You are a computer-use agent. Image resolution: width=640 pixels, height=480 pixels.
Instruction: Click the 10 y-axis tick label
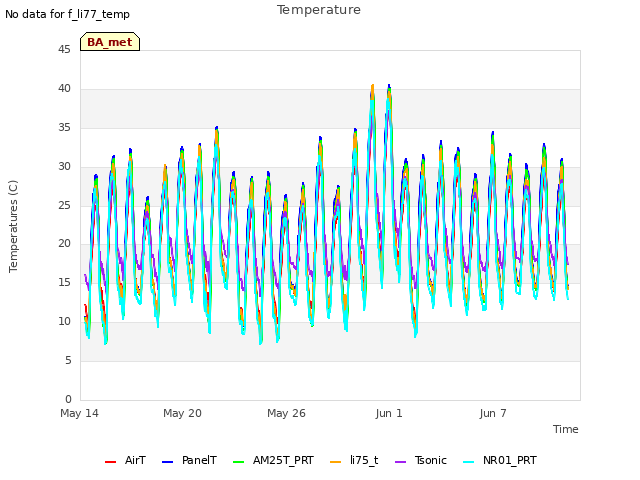(x=64, y=322)
